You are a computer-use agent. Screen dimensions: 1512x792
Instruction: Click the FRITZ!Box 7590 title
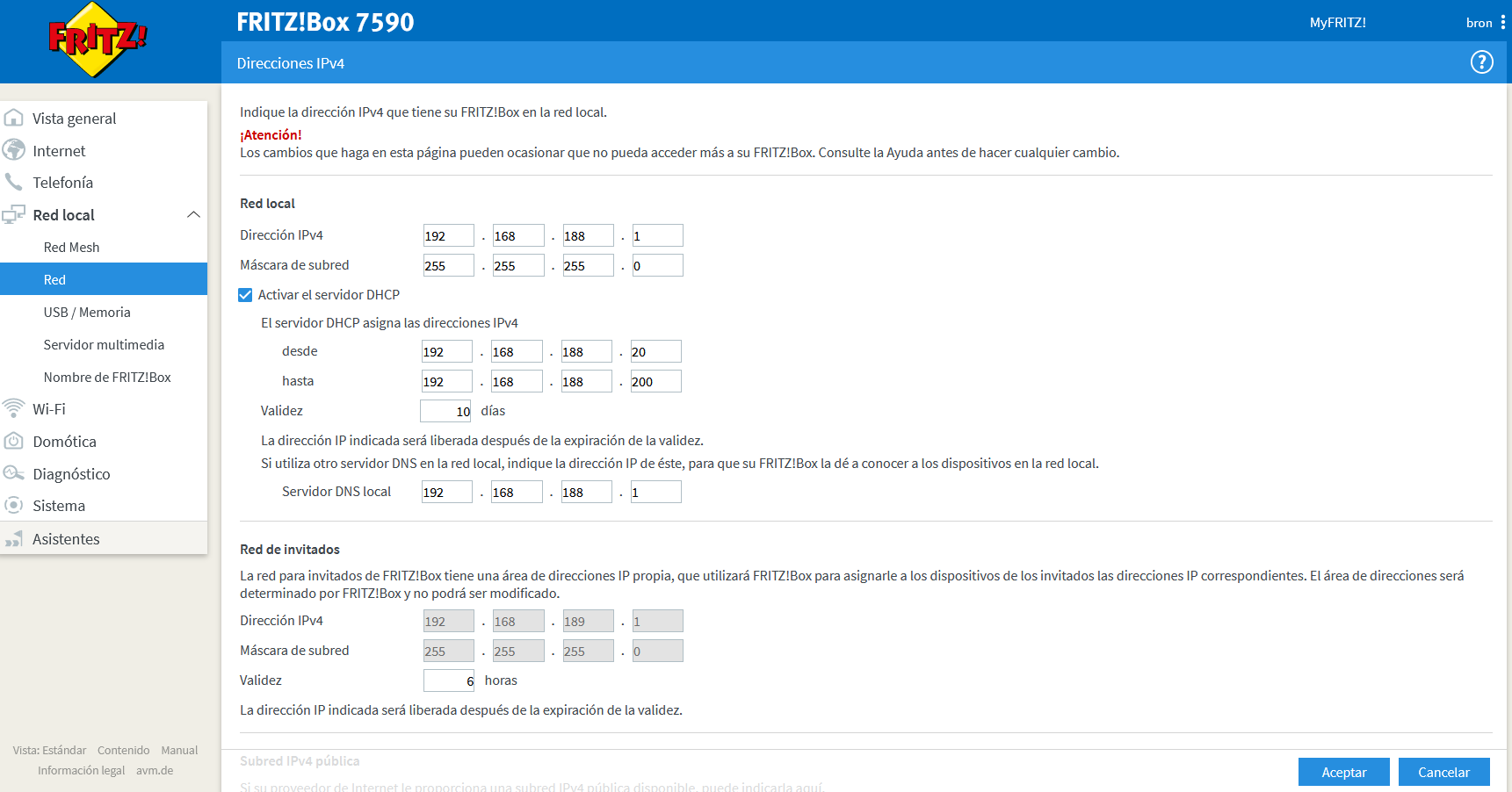pos(325,22)
